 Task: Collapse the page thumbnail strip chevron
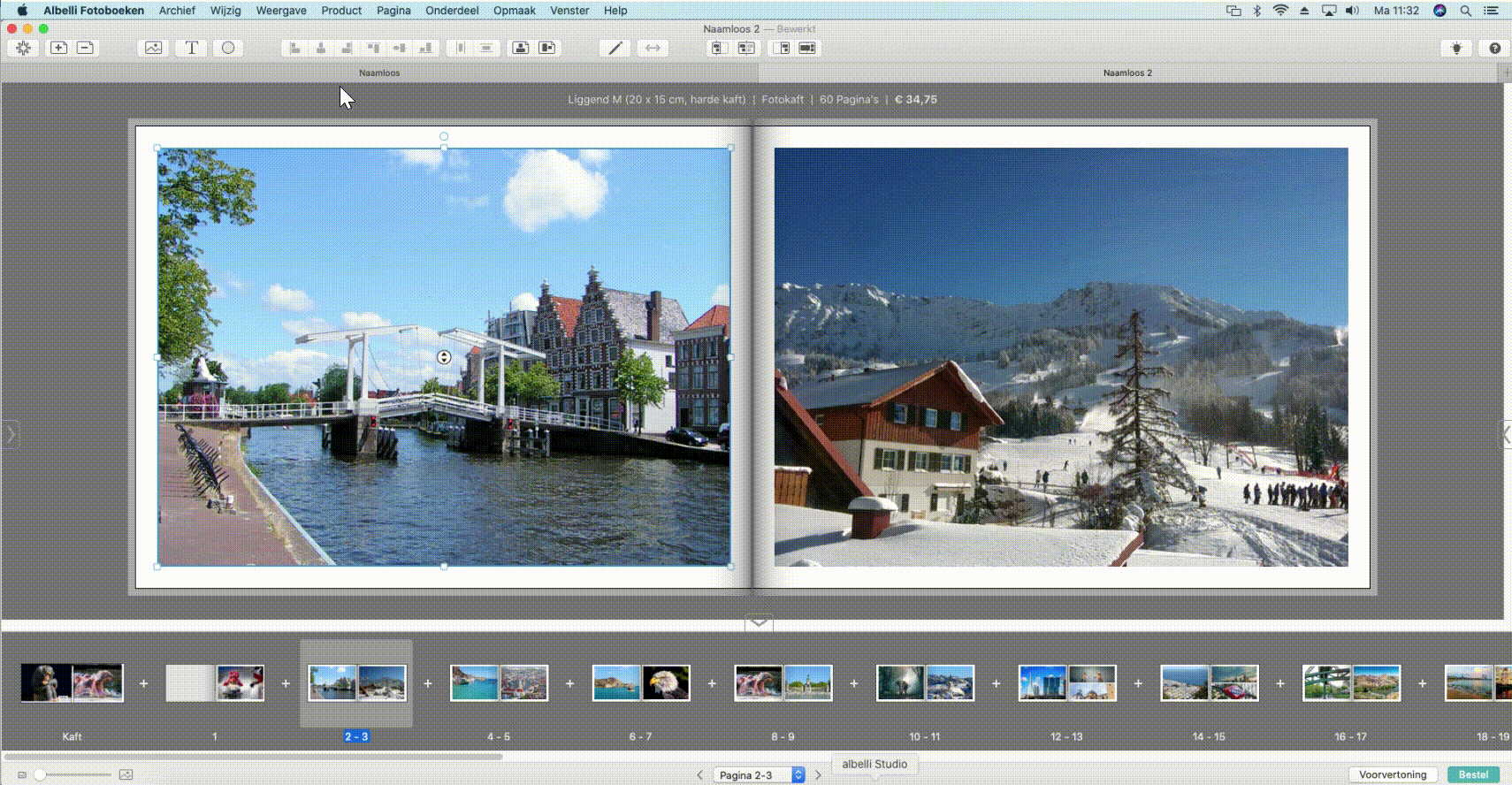pyautogui.click(x=759, y=622)
